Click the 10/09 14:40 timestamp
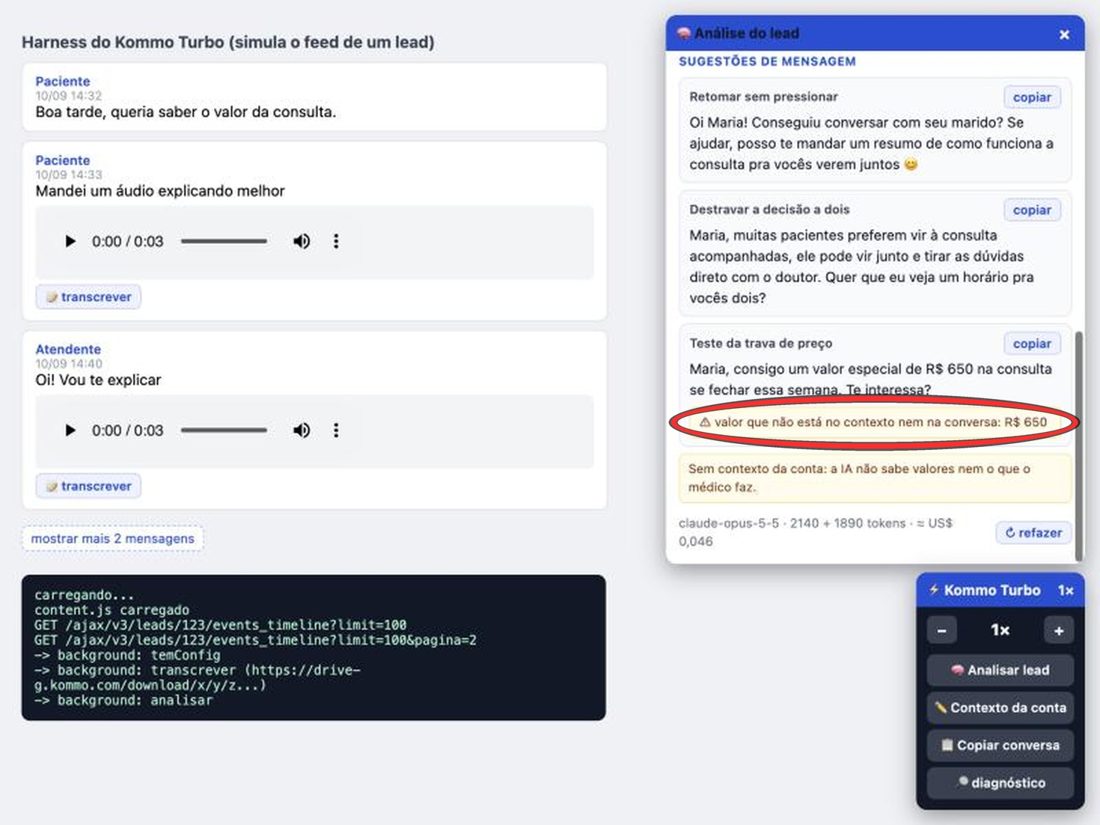Image resolution: width=1100 pixels, height=825 pixels. coord(69,363)
